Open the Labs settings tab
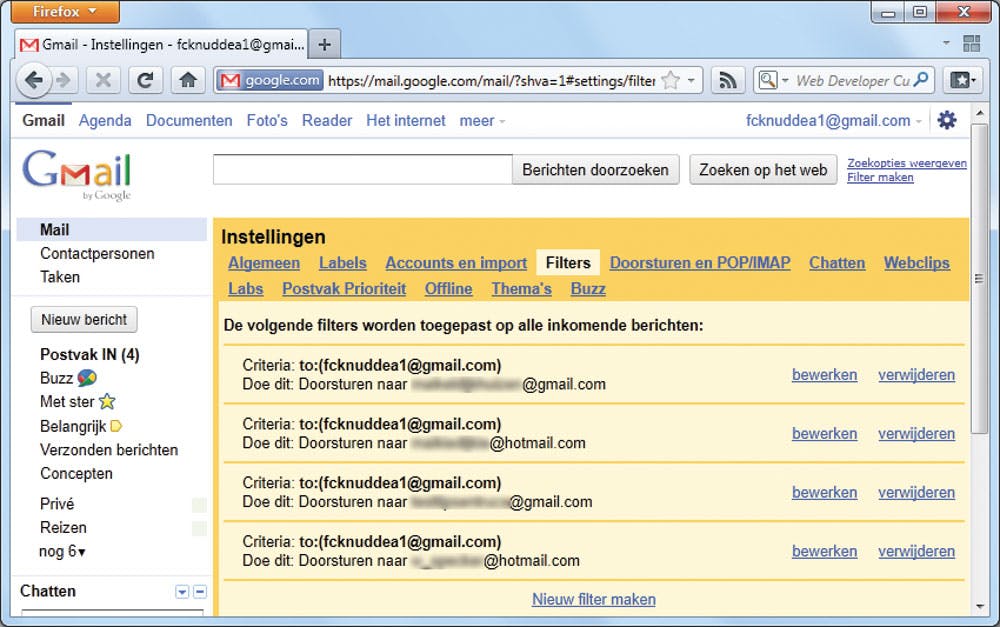 coord(246,289)
